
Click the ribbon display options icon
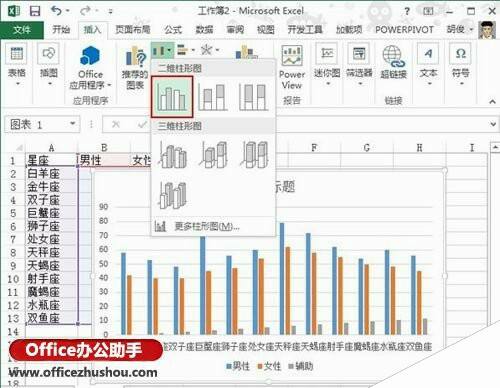click(x=429, y=11)
